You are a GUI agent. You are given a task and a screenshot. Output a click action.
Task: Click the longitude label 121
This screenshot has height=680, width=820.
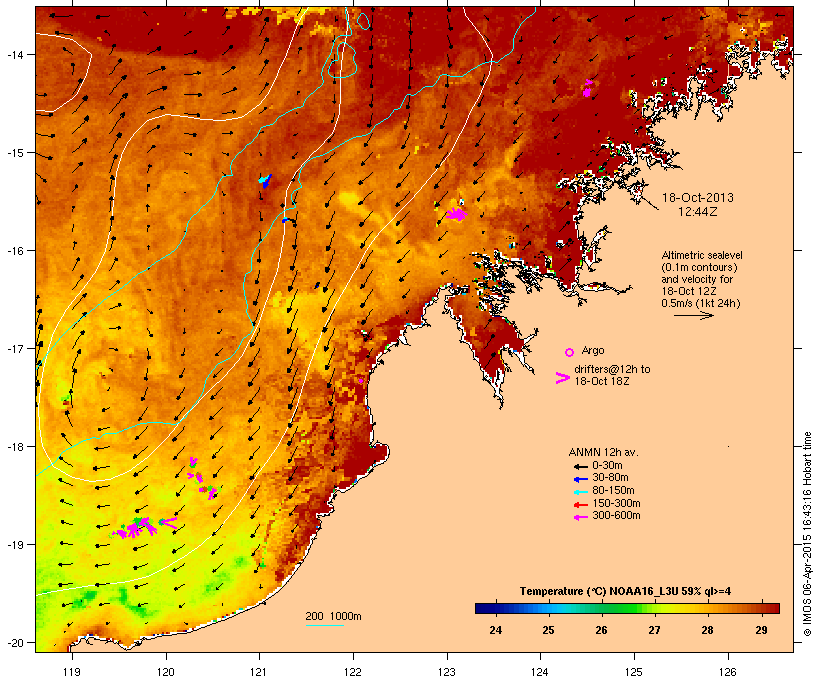(259, 672)
